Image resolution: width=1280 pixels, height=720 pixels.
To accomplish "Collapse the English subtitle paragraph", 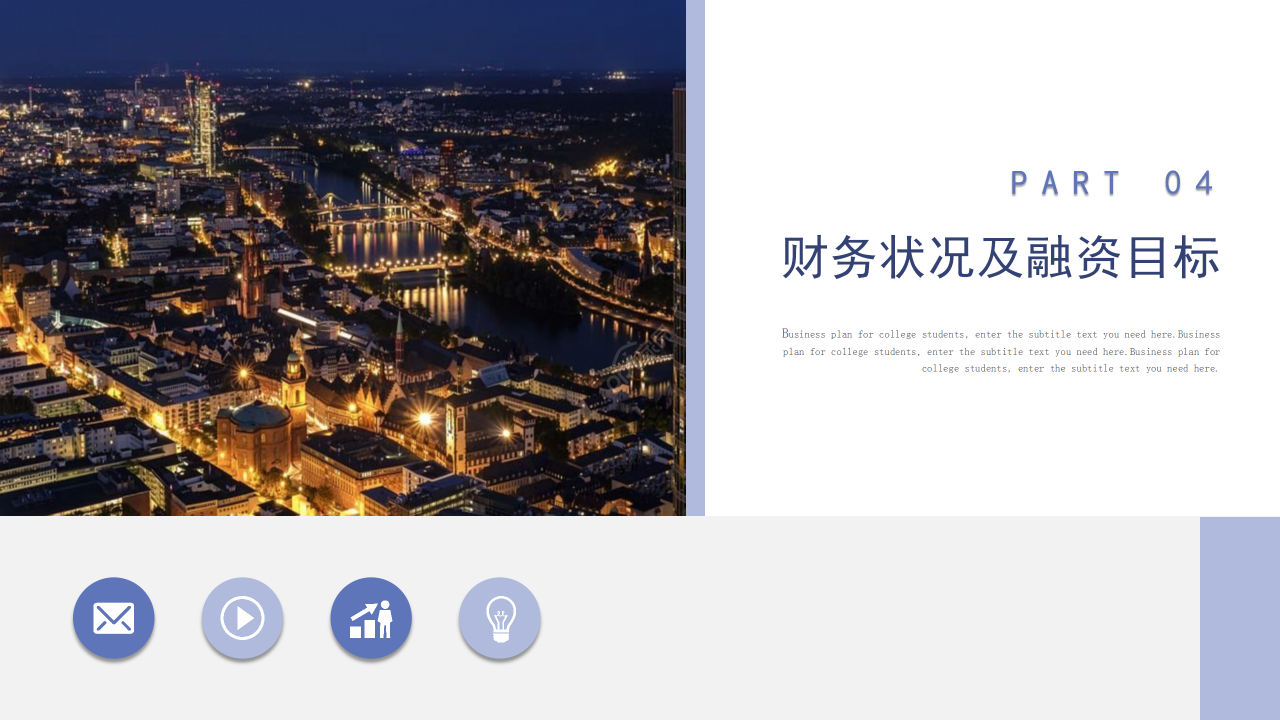I will (x=1000, y=351).
